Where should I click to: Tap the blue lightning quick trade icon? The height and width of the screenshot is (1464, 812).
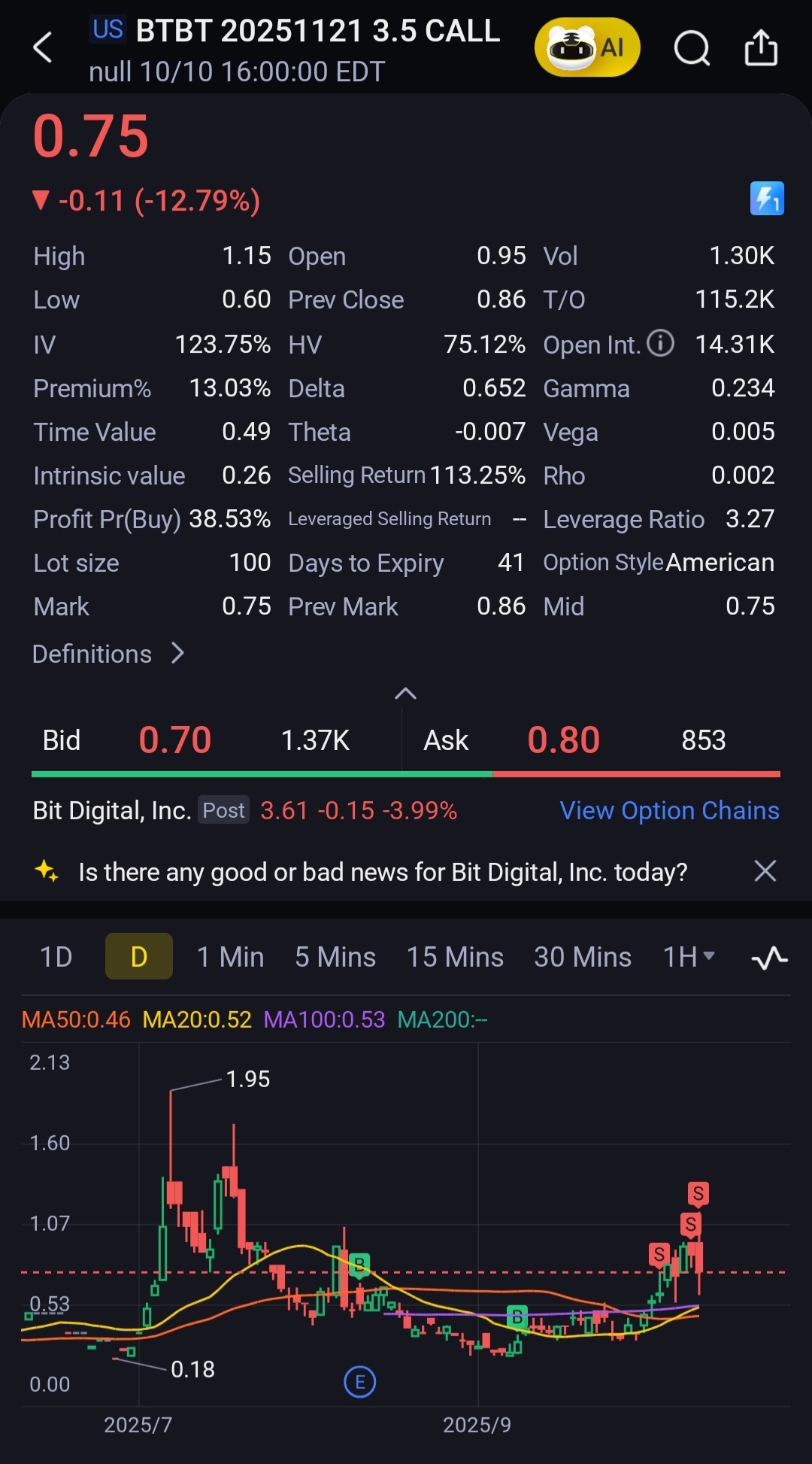pyautogui.click(x=766, y=199)
